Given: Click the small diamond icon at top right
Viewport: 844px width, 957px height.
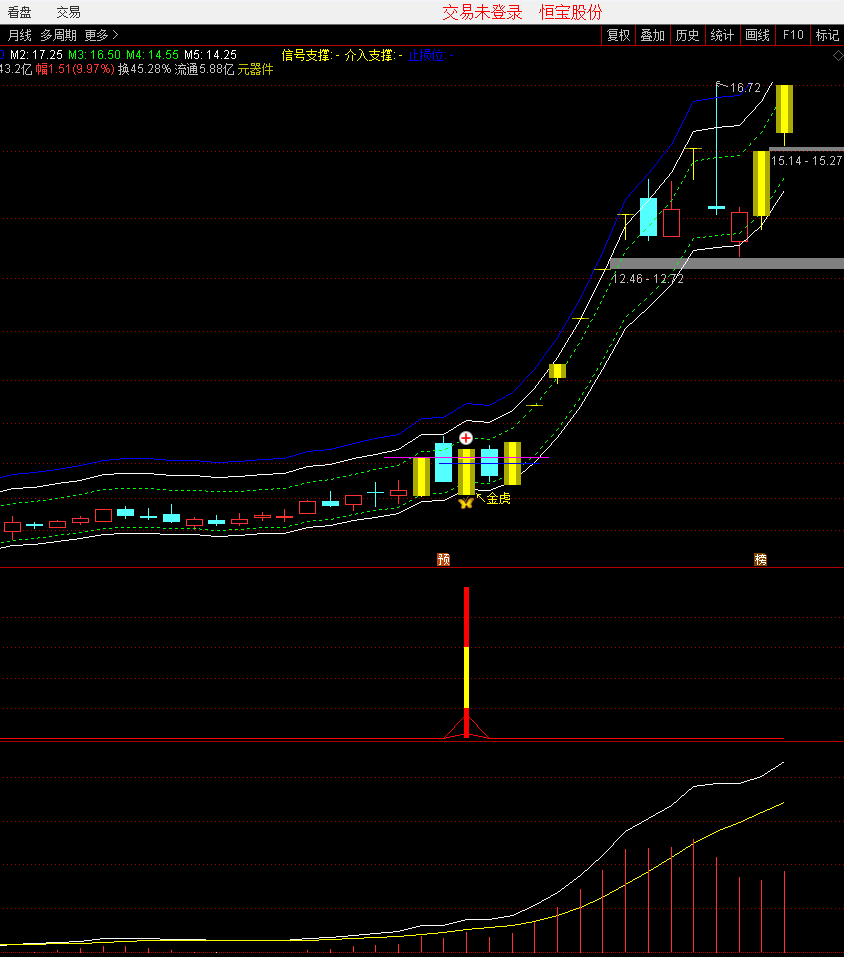Looking at the screenshot, I should pyautogui.click(x=837, y=55).
